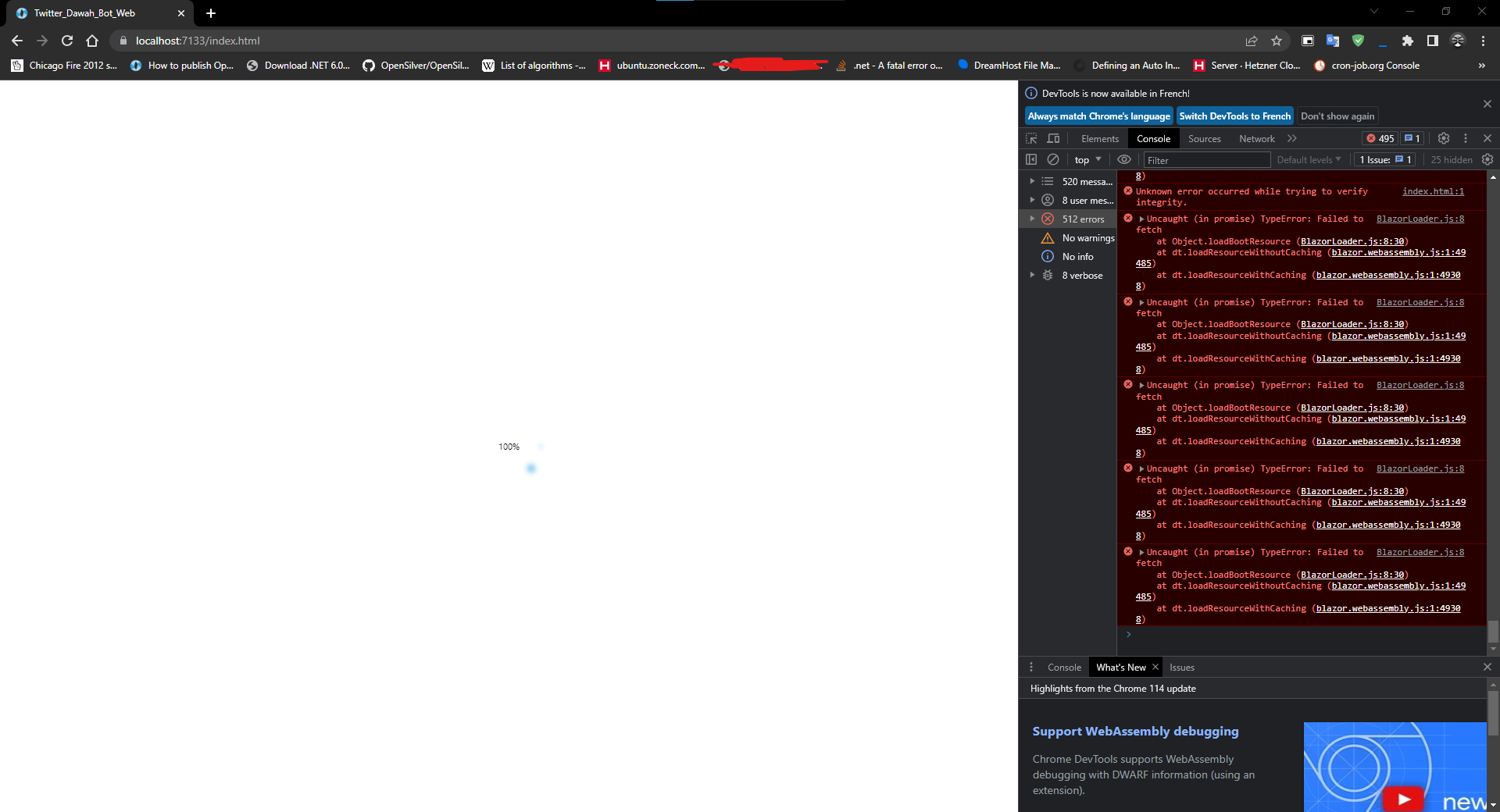Select the element inspector tool in DevTools
Image resolution: width=1500 pixels, height=812 pixels.
pyautogui.click(x=1031, y=138)
